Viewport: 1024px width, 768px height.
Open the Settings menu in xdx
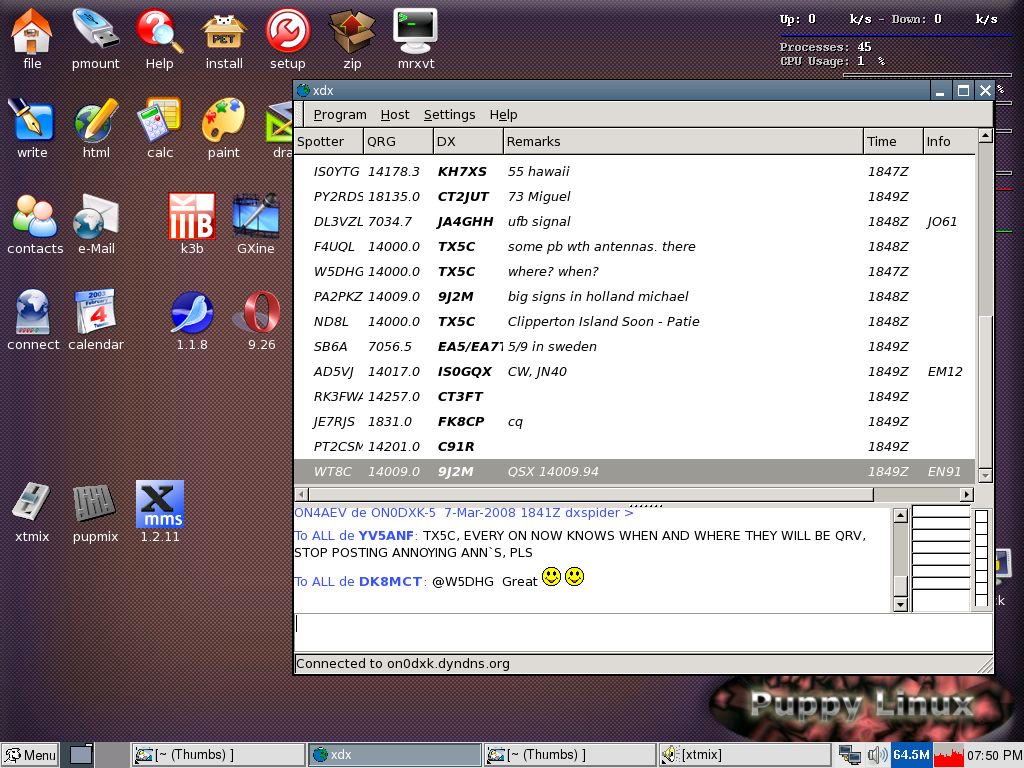click(x=449, y=115)
